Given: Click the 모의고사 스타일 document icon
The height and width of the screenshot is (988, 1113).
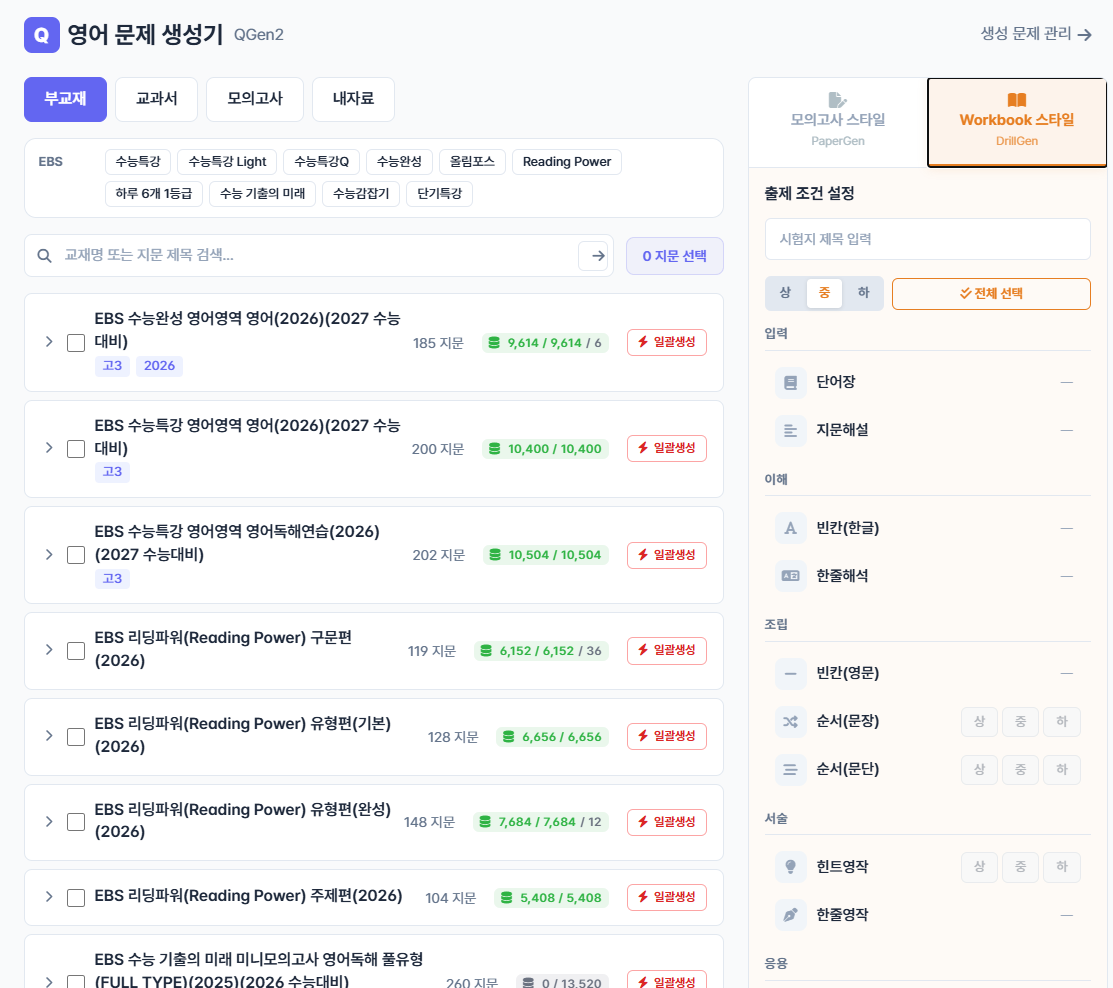Looking at the screenshot, I should pos(838,100).
